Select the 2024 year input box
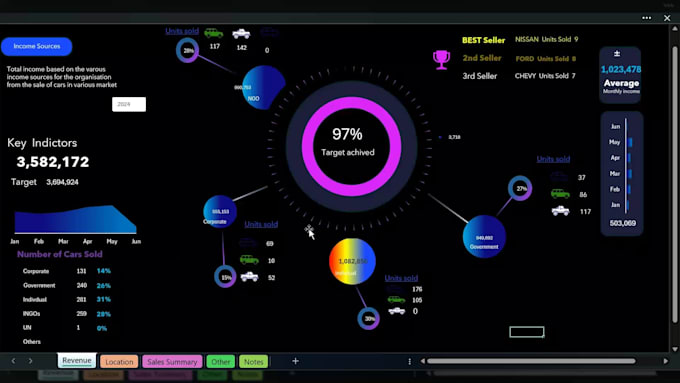The image size is (680, 383). coord(129,104)
